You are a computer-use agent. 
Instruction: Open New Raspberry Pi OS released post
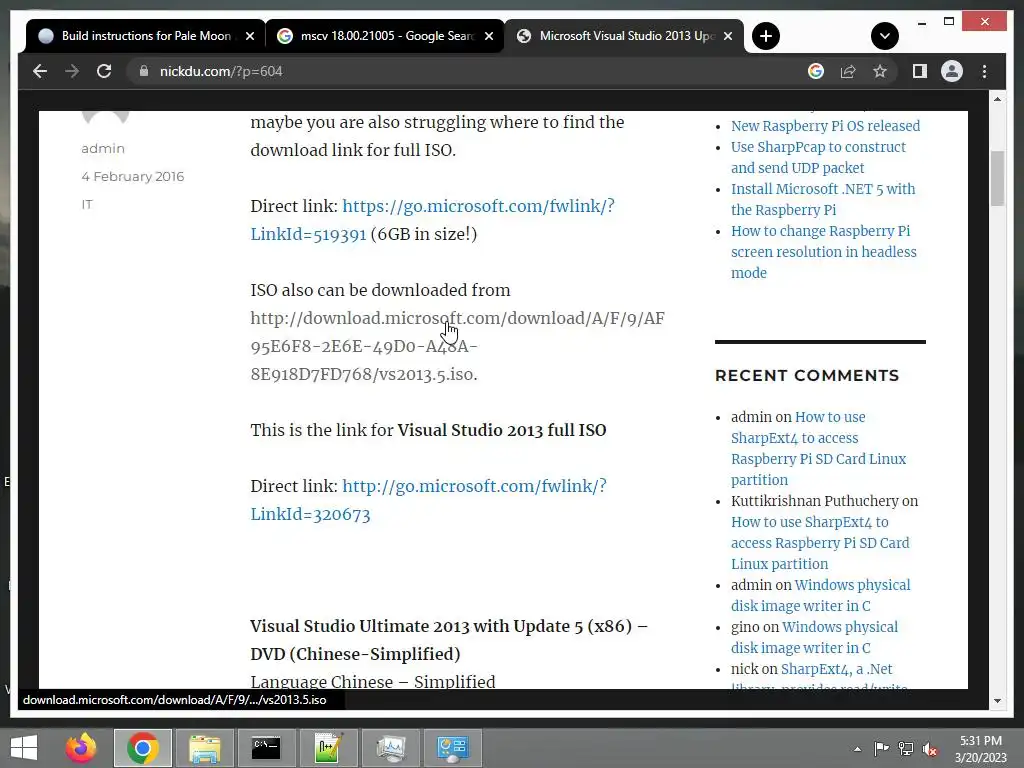click(825, 126)
